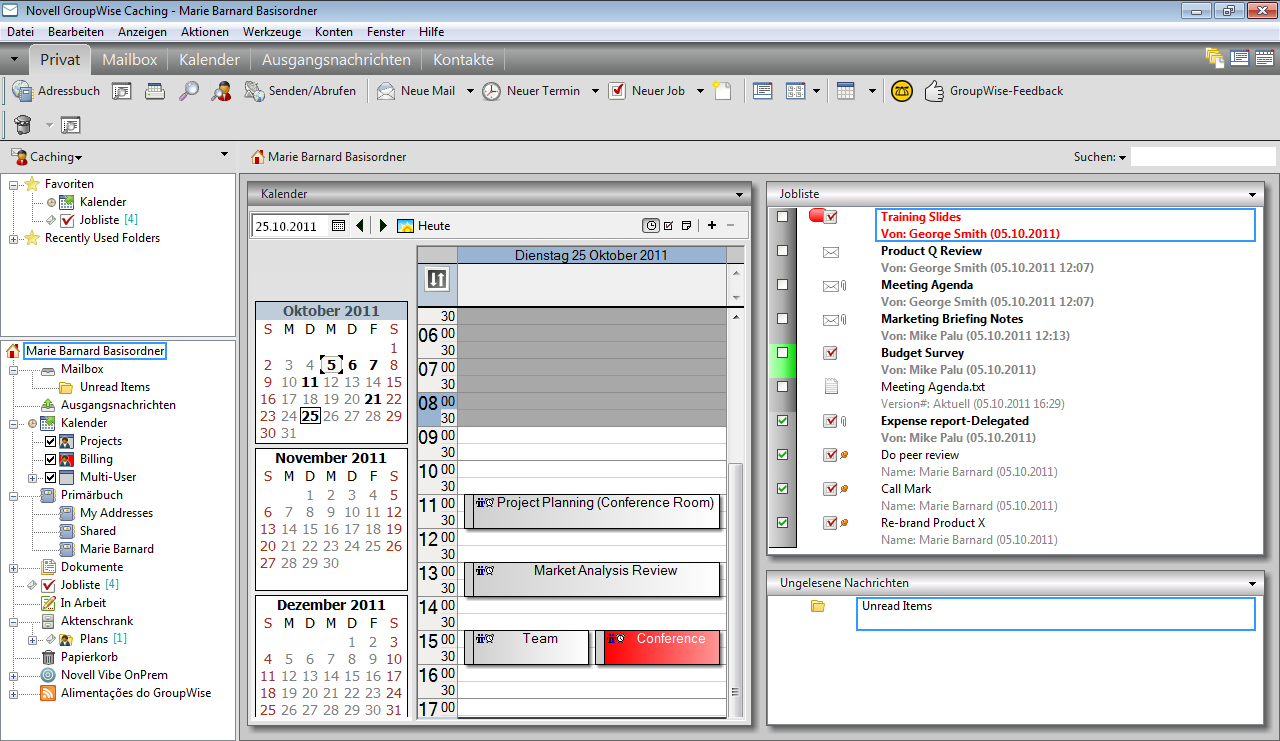Uncheck the Re-brand Product X job

point(783,523)
